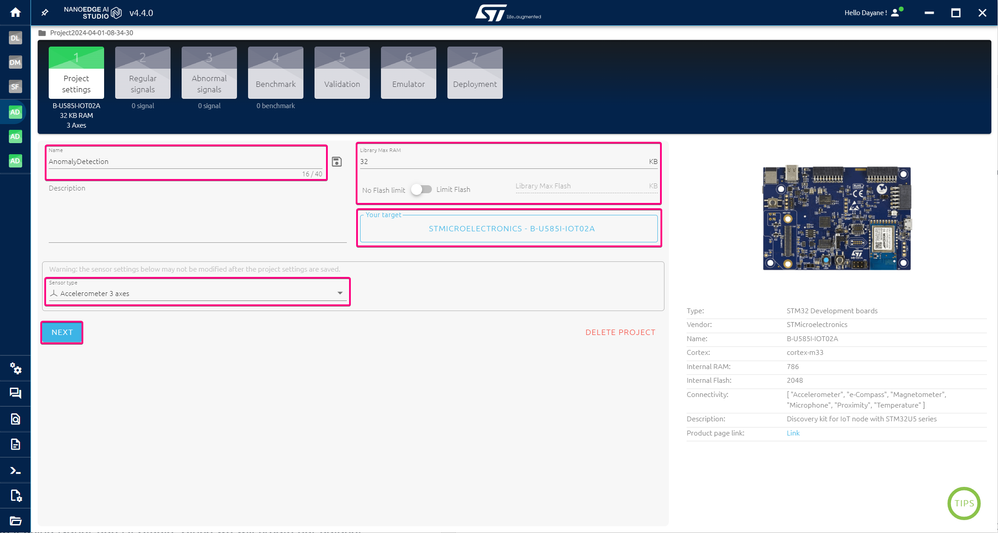The width and height of the screenshot is (998, 533).
Task: Click the Cortex value cortex-m33
Action: pyautogui.click(x=805, y=353)
